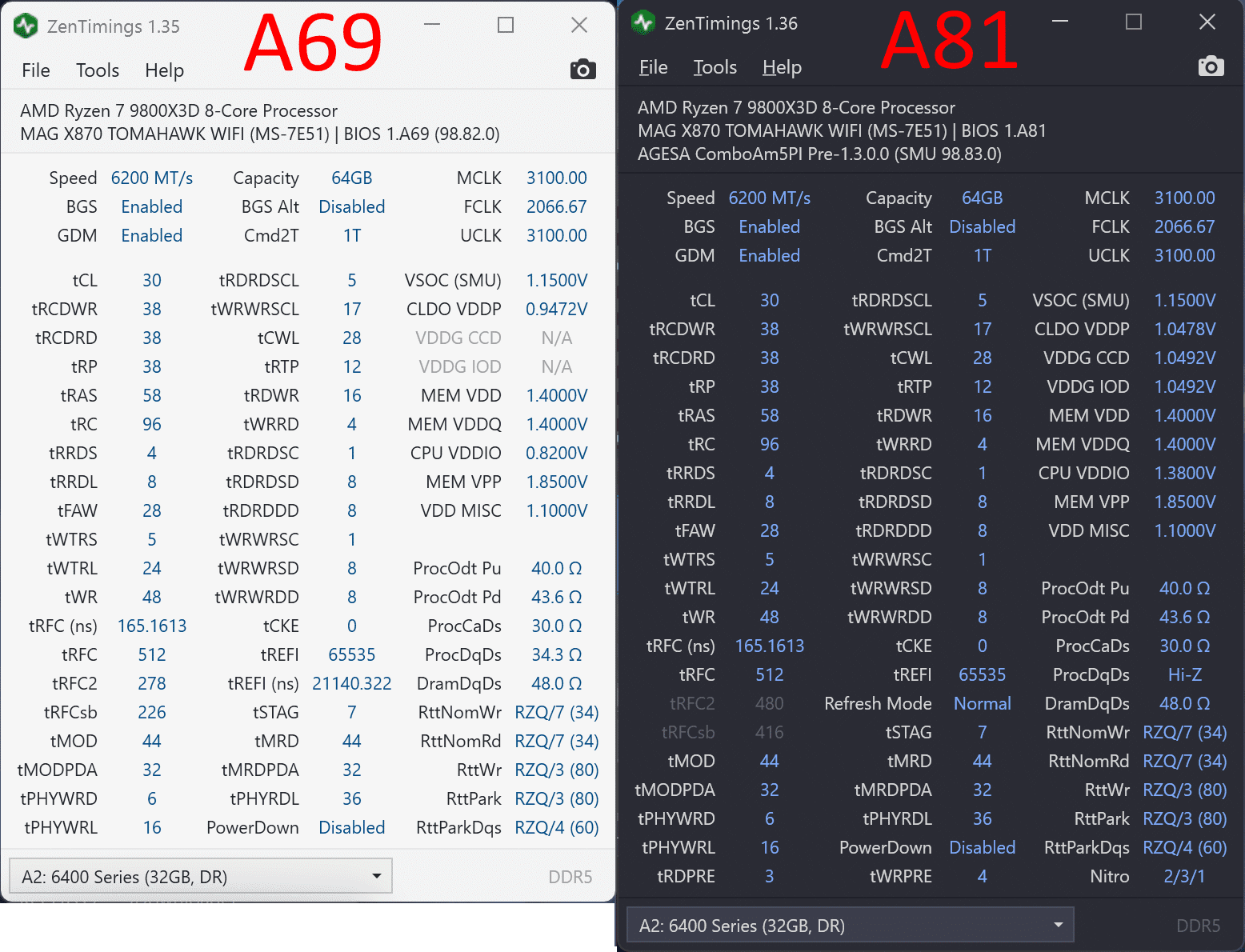Click the 6200 MT/s speed value in ZenTimings 1.36
This screenshot has width=1245, height=952.
[770, 198]
